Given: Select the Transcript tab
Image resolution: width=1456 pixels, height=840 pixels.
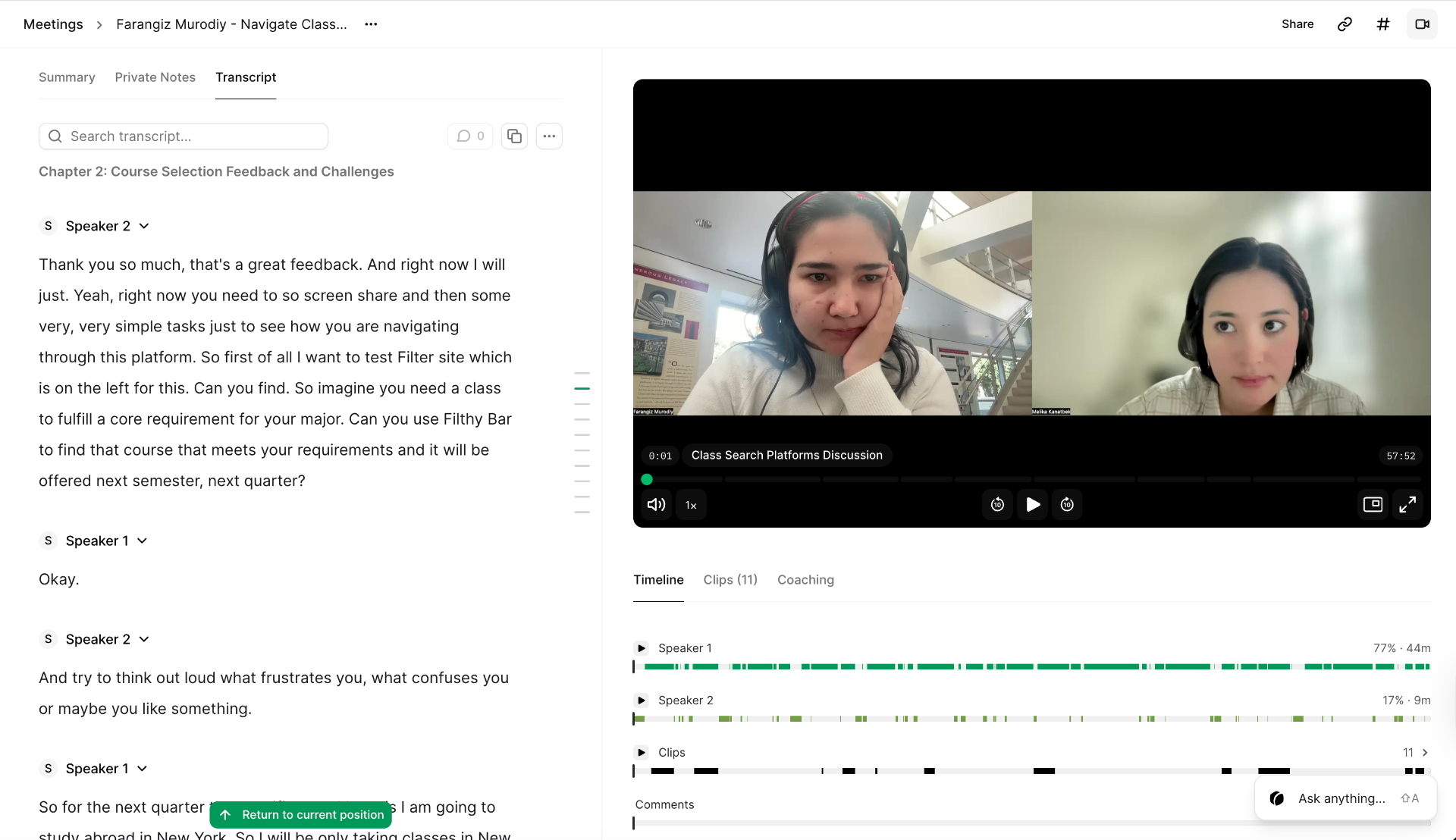Looking at the screenshot, I should 246,77.
